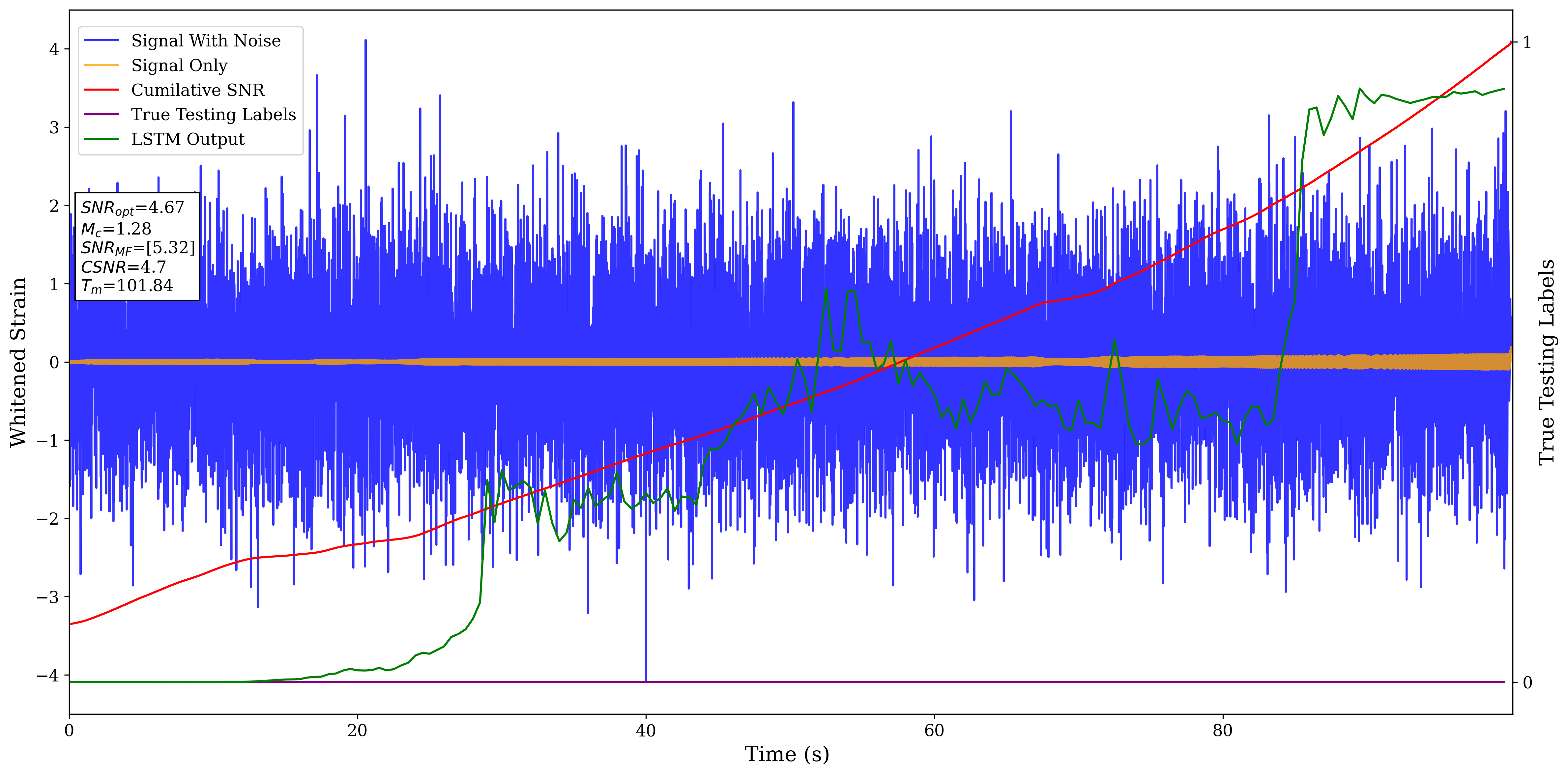Click the right 'True Testing Labels' axis label
Screen dimensions: 1568x775
(x=1547, y=362)
